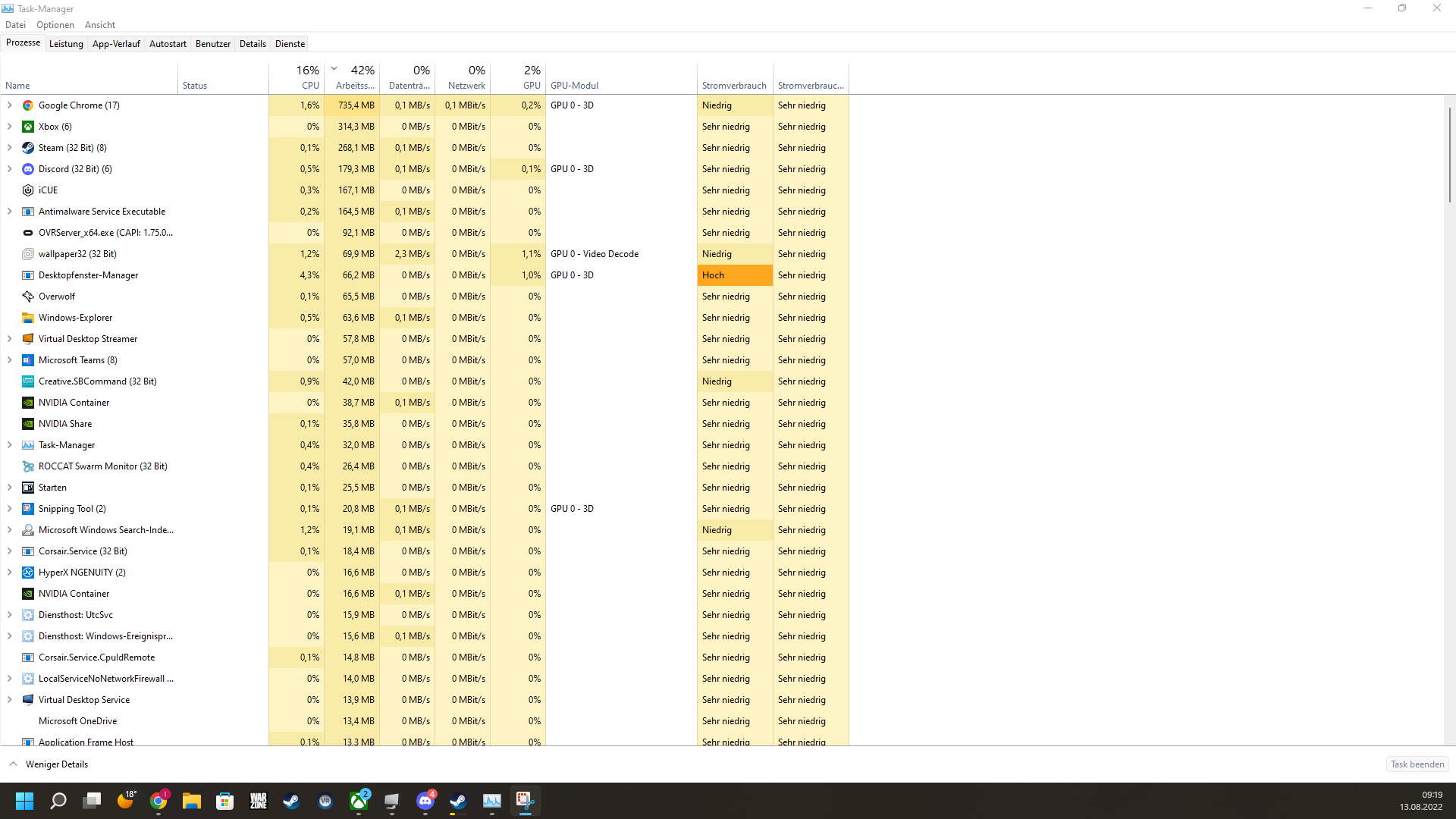Viewport: 1456px width, 819px height.
Task: Click the iCUE process icon
Action: (28, 190)
